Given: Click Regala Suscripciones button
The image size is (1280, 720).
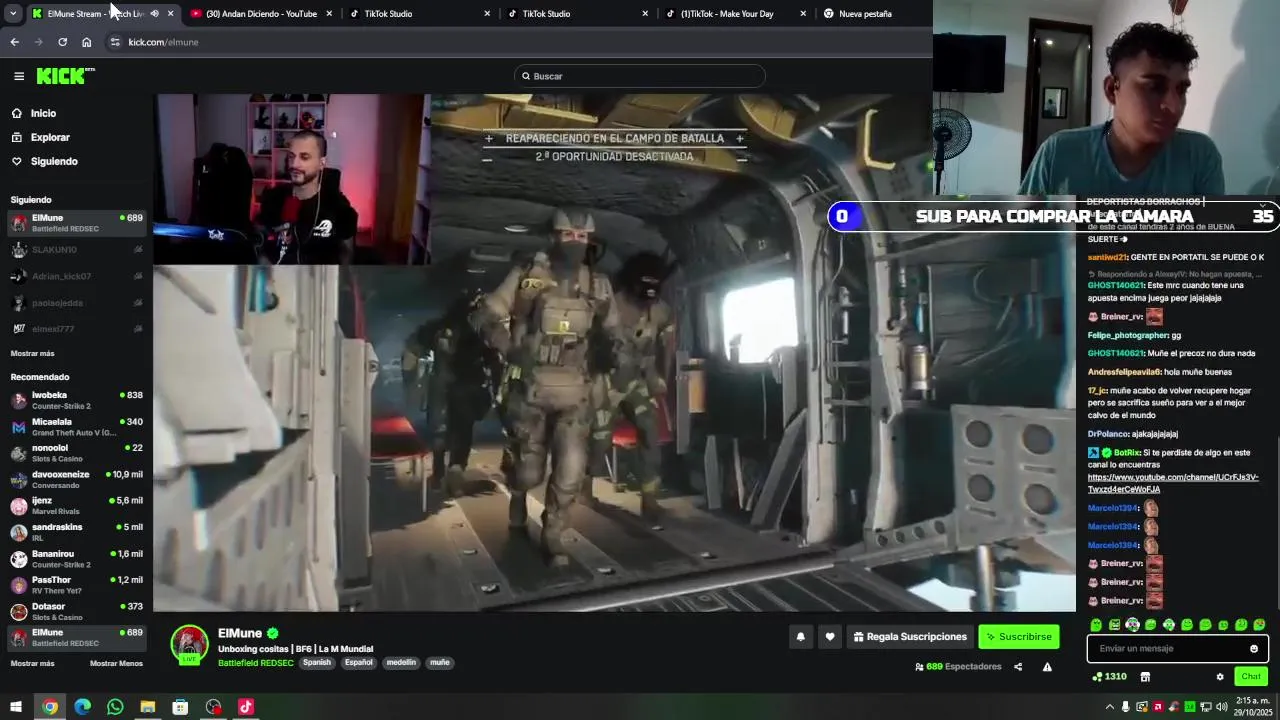Looking at the screenshot, I should coord(910,637).
